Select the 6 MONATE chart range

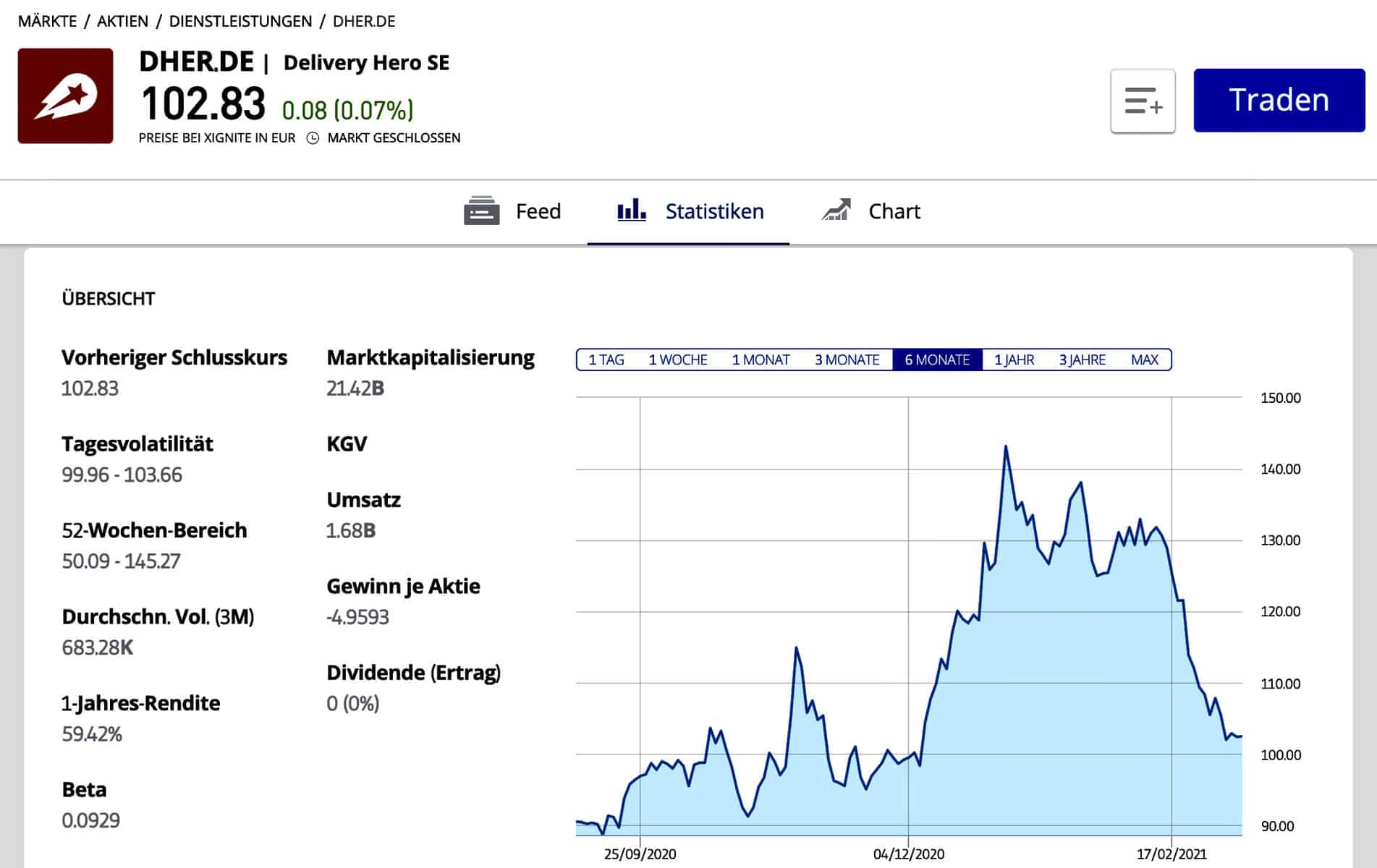pyautogui.click(x=937, y=359)
